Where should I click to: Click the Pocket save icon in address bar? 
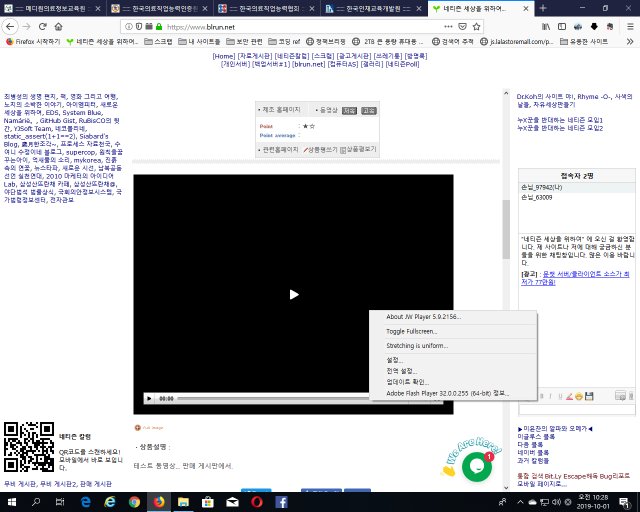click(462, 27)
